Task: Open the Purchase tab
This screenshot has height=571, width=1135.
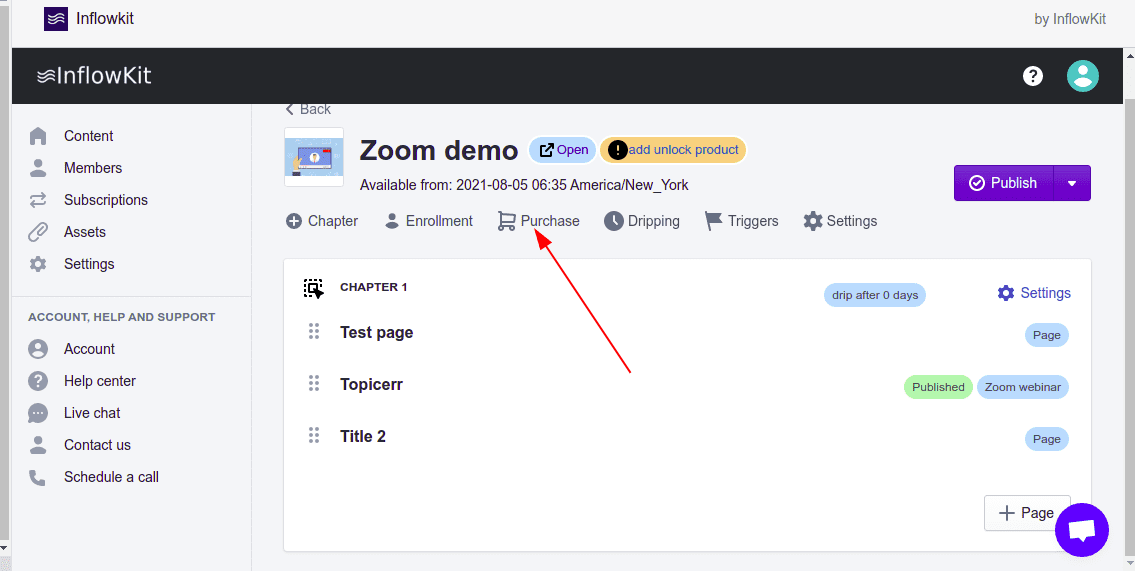Action: click(539, 221)
